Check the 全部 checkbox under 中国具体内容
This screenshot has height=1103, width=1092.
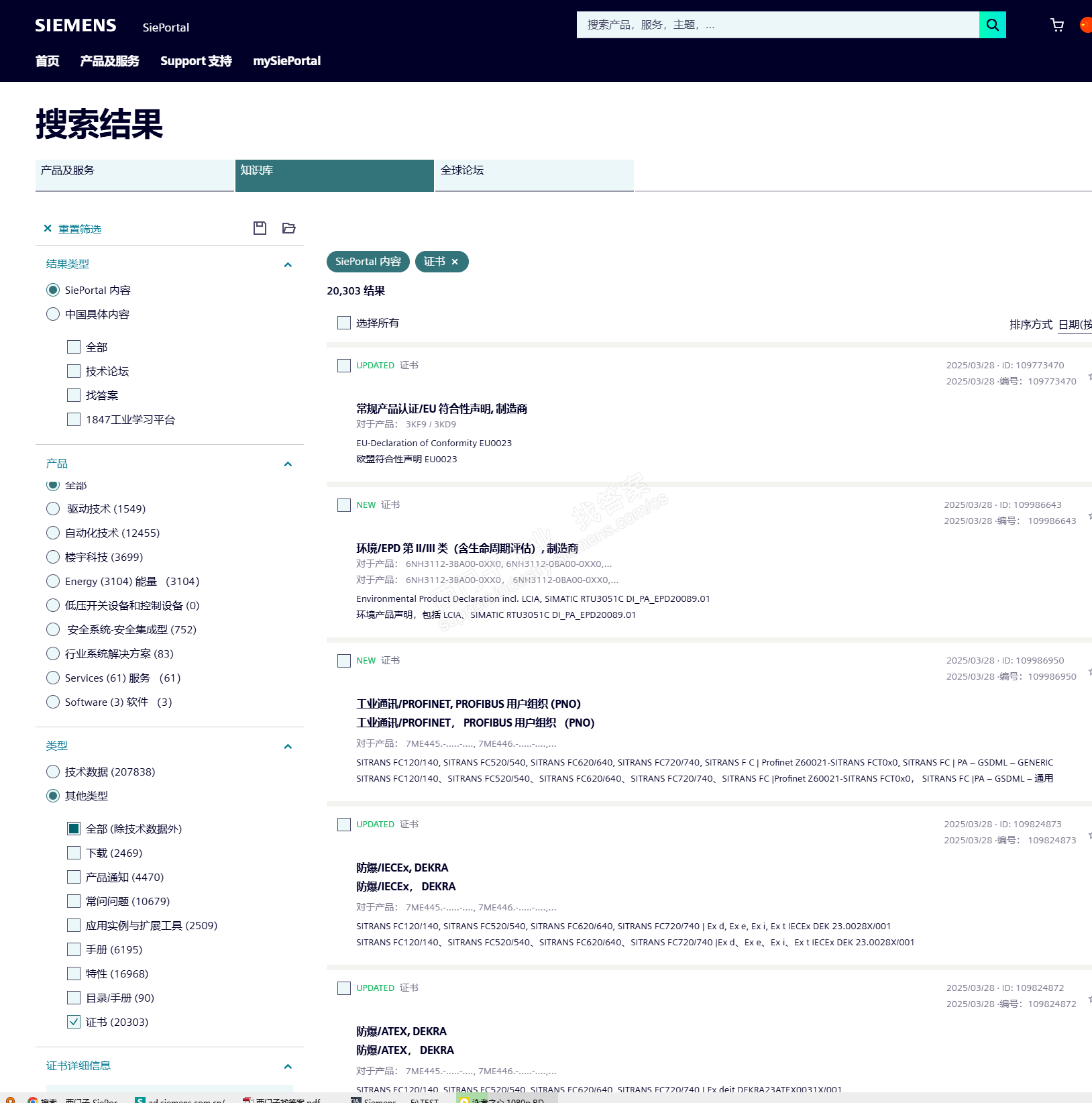74,347
